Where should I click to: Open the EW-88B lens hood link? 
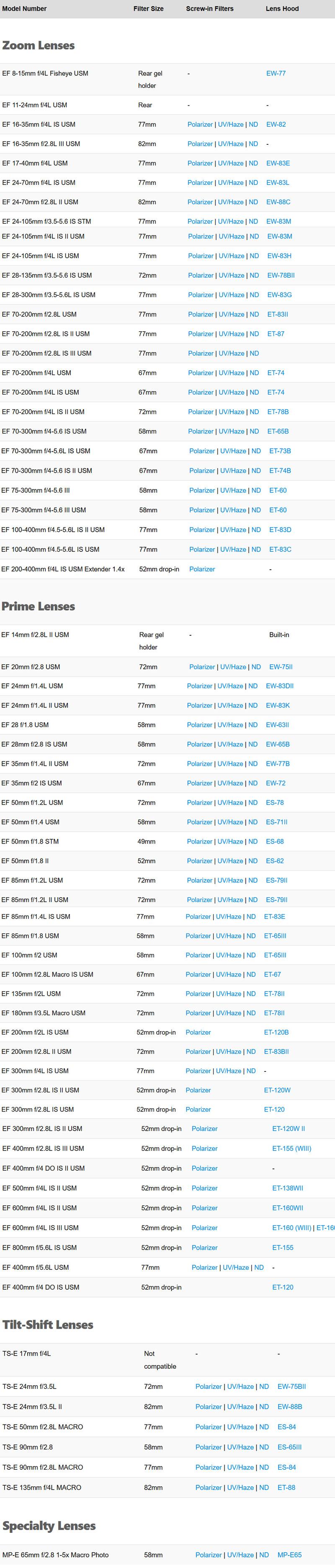[289, 1407]
